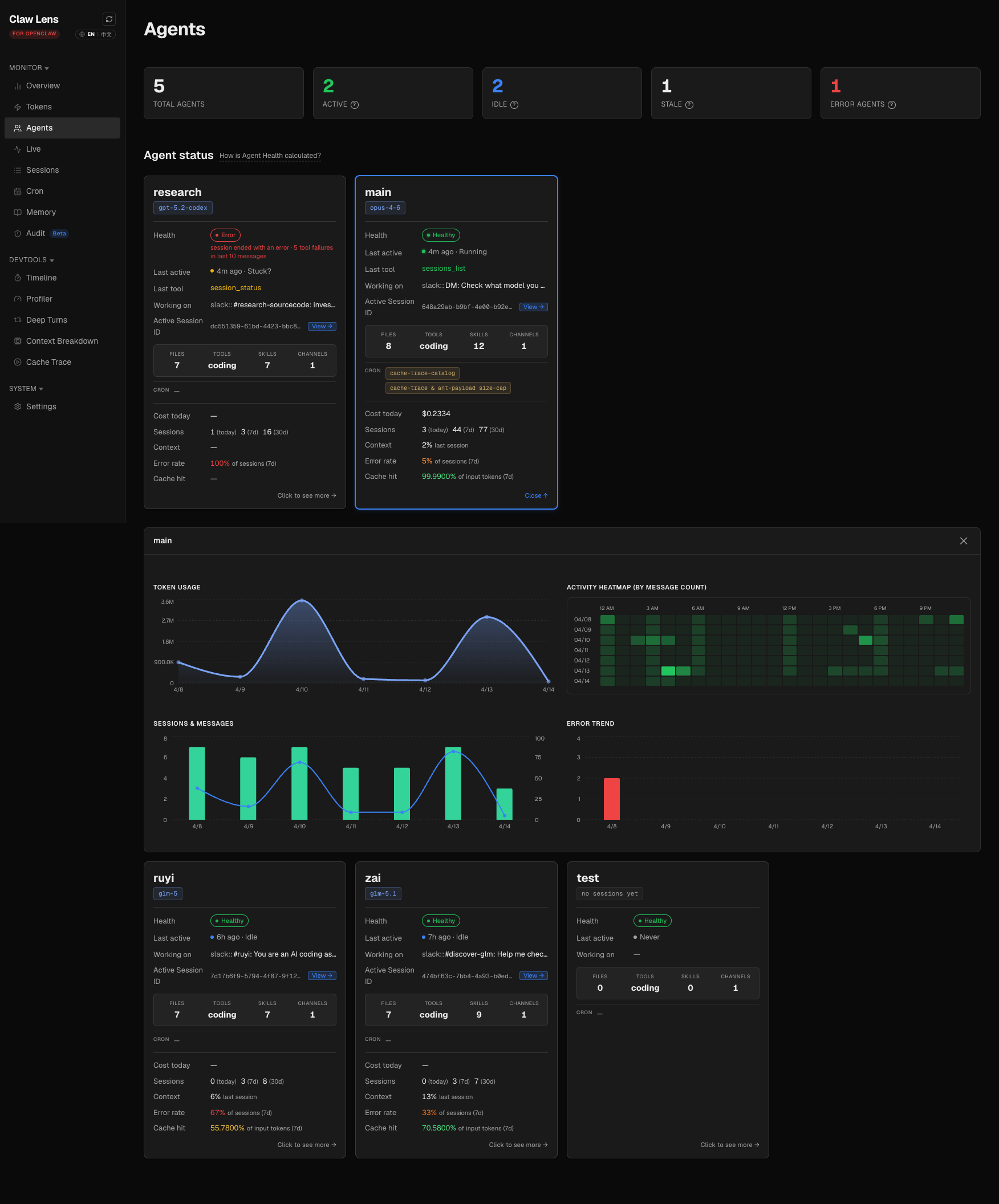Close the main detail panel with X

(x=964, y=541)
